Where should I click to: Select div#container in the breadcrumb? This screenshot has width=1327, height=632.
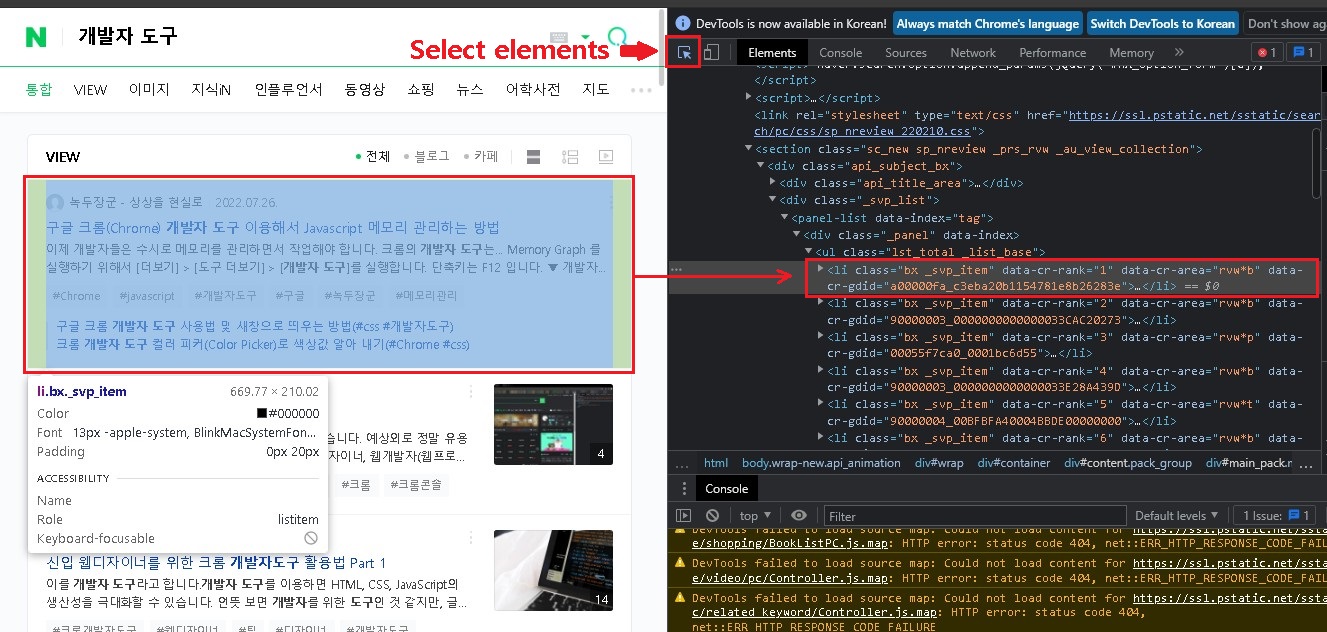click(x=1014, y=463)
